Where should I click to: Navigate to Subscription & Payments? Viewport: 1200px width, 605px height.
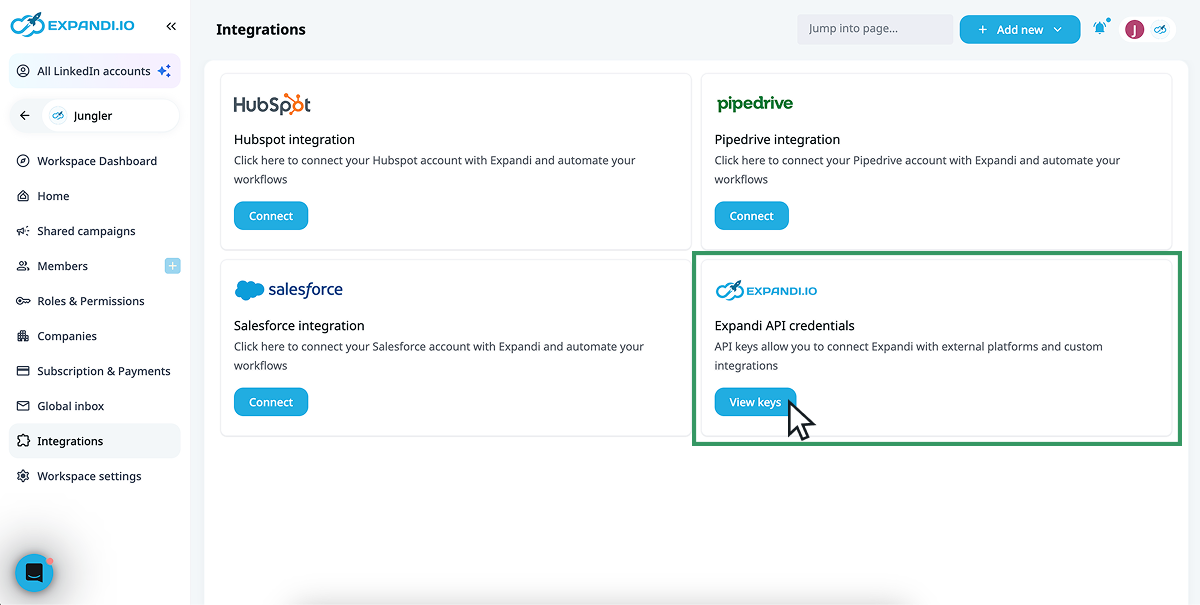(x=103, y=371)
